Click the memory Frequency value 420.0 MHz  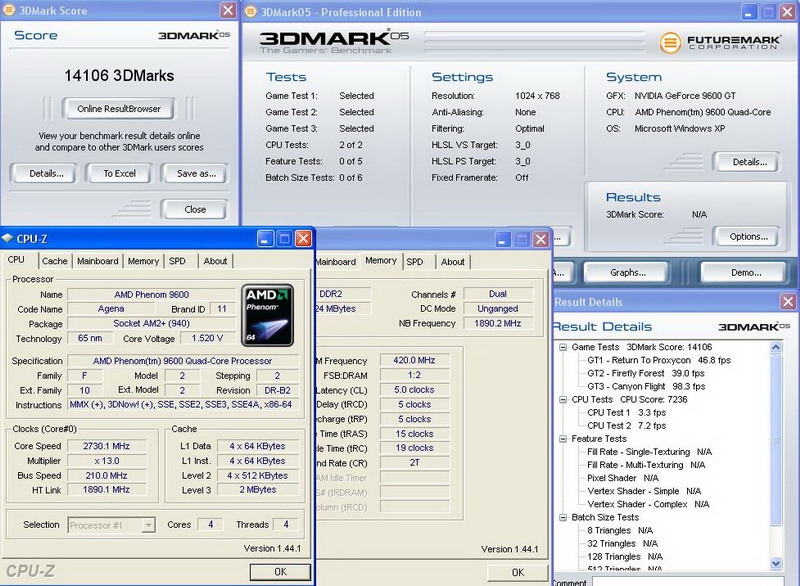414,360
